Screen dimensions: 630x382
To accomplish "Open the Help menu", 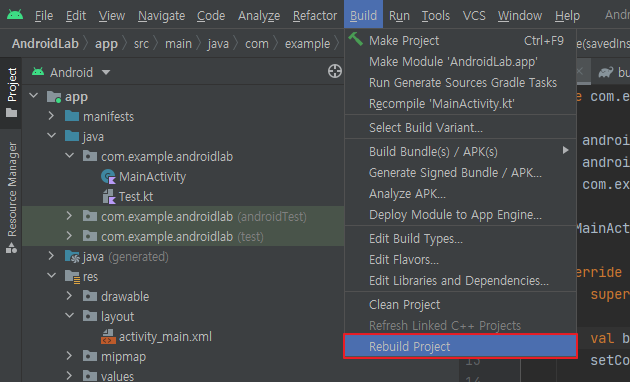I will [x=567, y=16].
